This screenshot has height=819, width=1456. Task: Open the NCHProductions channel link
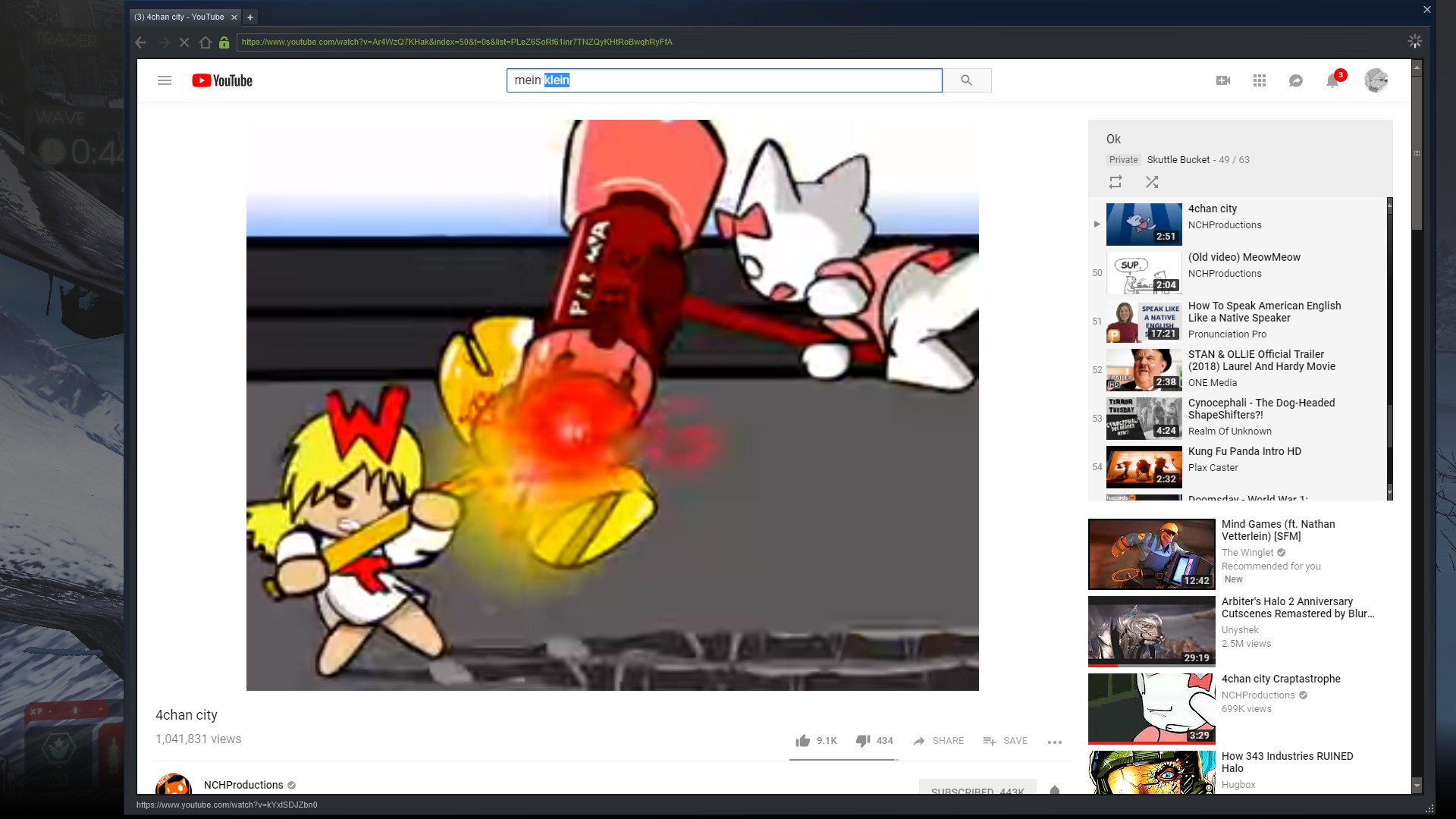pyautogui.click(x=243, y=785)
